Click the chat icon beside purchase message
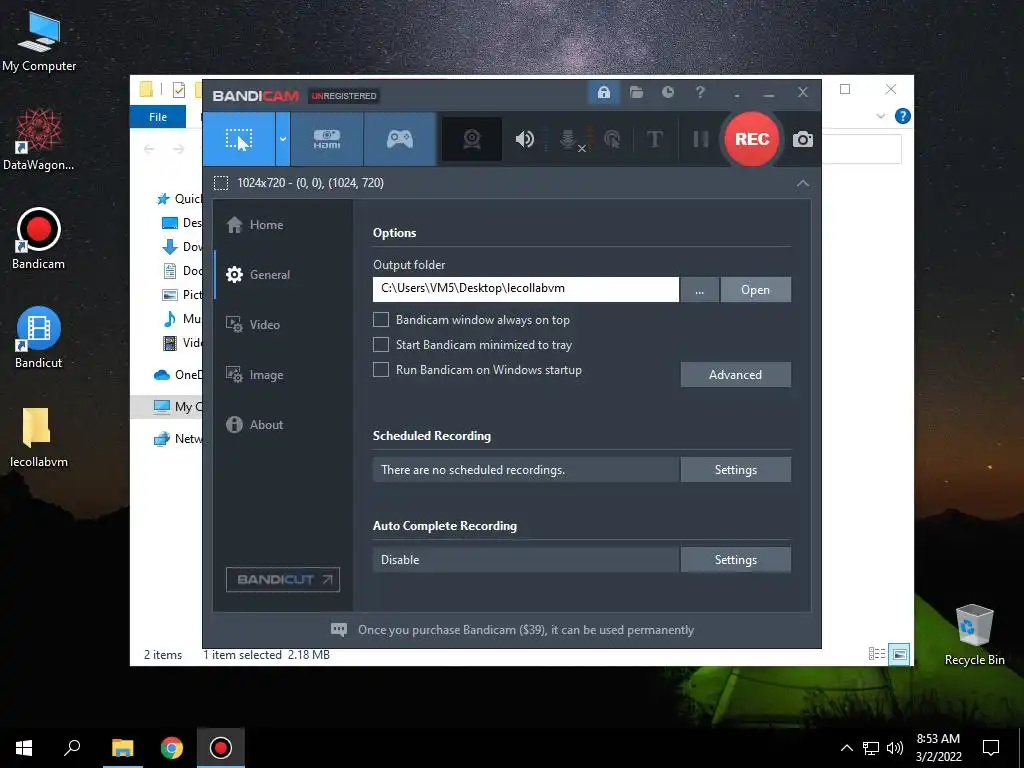 pyautogui.click(x=339, y=630)
